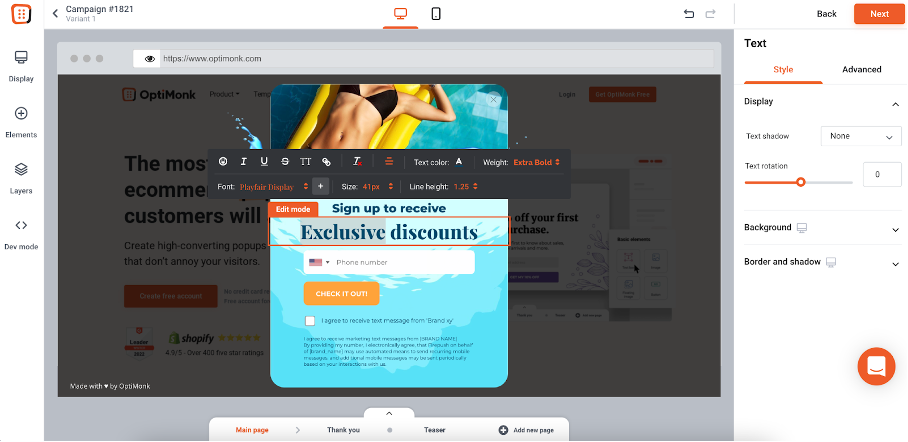Click the undo arrow icon
The width and height of the screenshot is (908, 442).
689,14
